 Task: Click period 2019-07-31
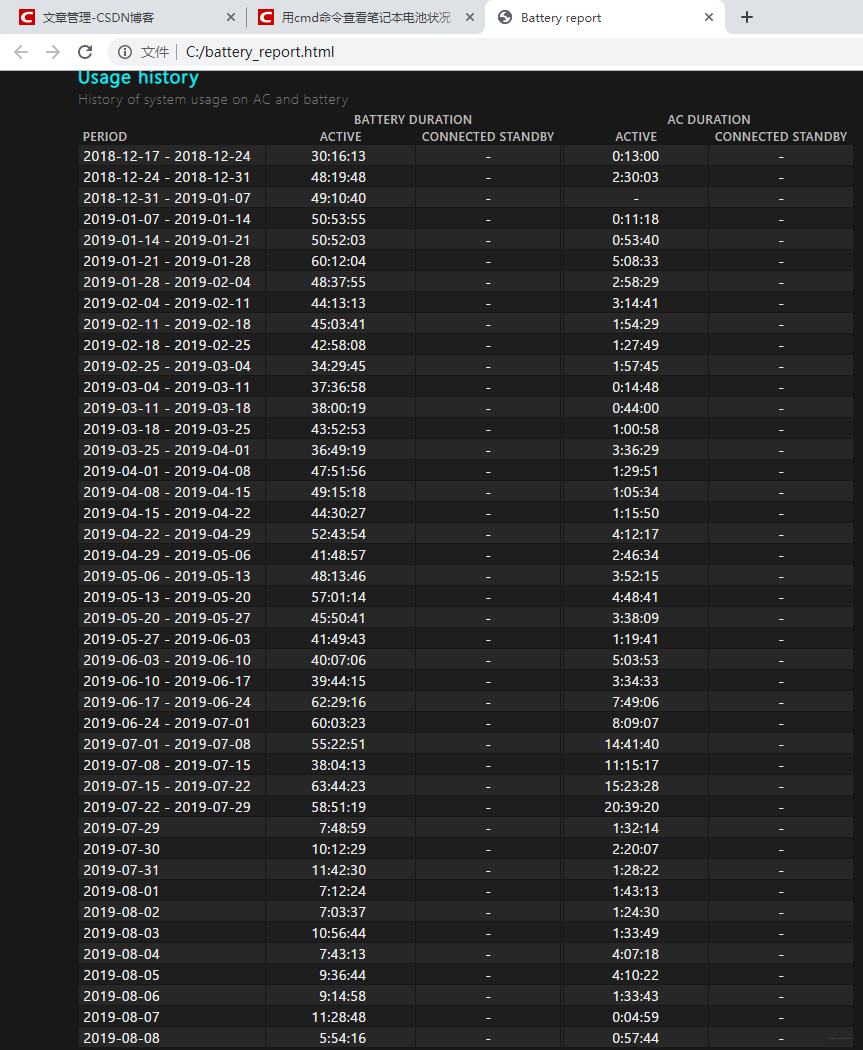pos(121,871)
